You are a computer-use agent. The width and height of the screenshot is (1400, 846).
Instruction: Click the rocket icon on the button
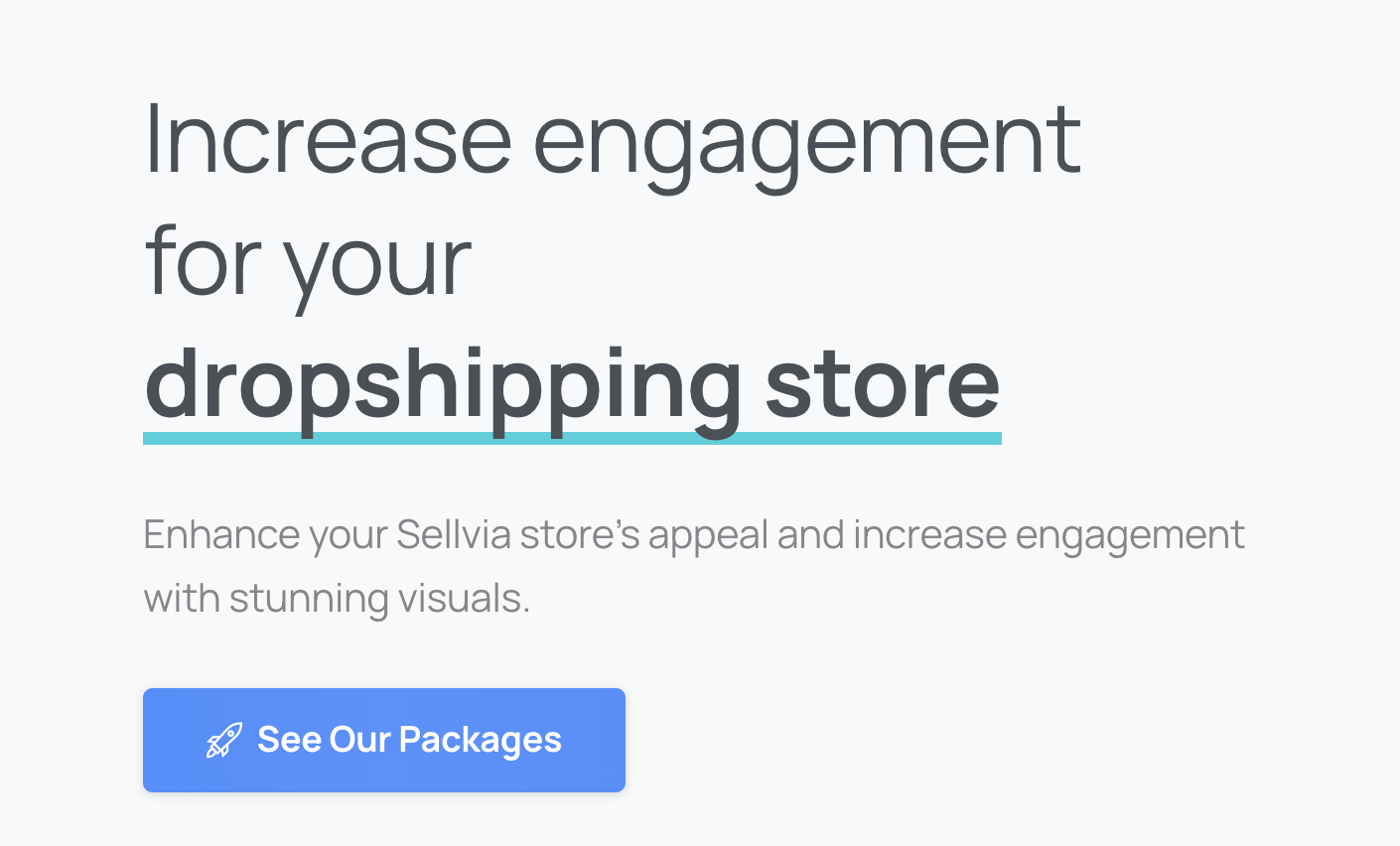click(x=223, y=741)
